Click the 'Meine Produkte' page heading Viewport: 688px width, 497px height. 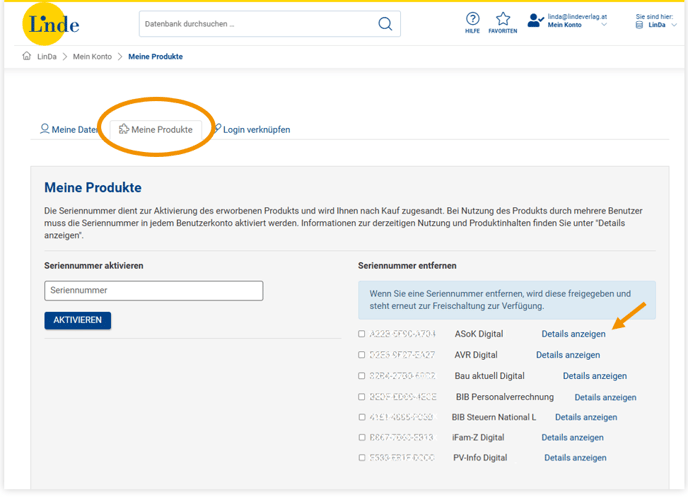pyautogui.click(x=93, y=187)
